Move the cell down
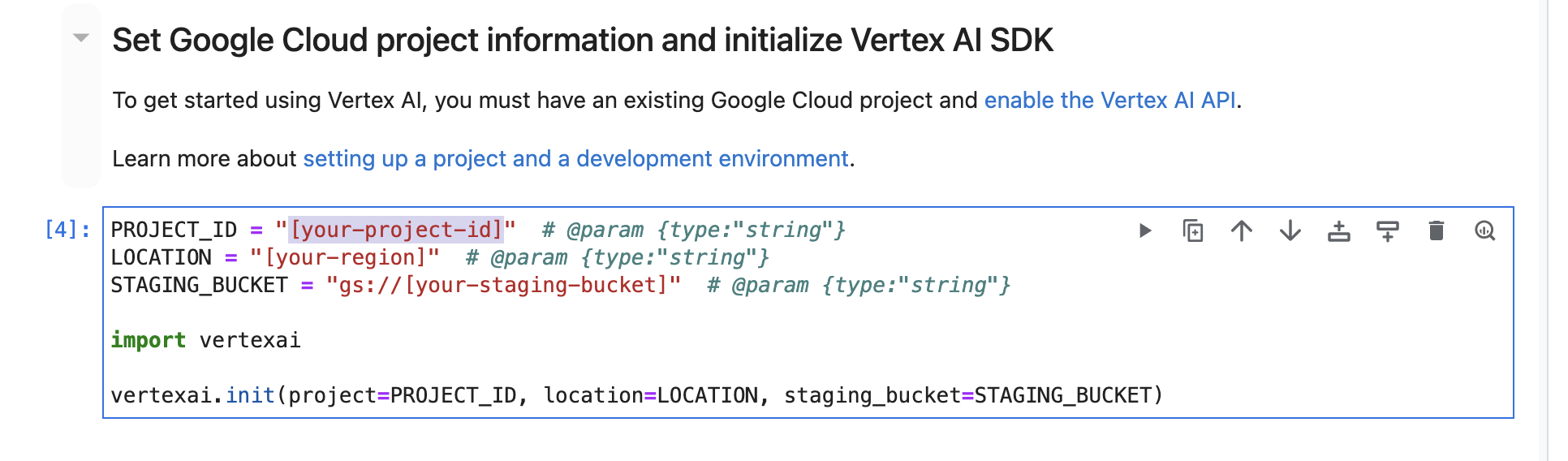 coord(1290,230)
